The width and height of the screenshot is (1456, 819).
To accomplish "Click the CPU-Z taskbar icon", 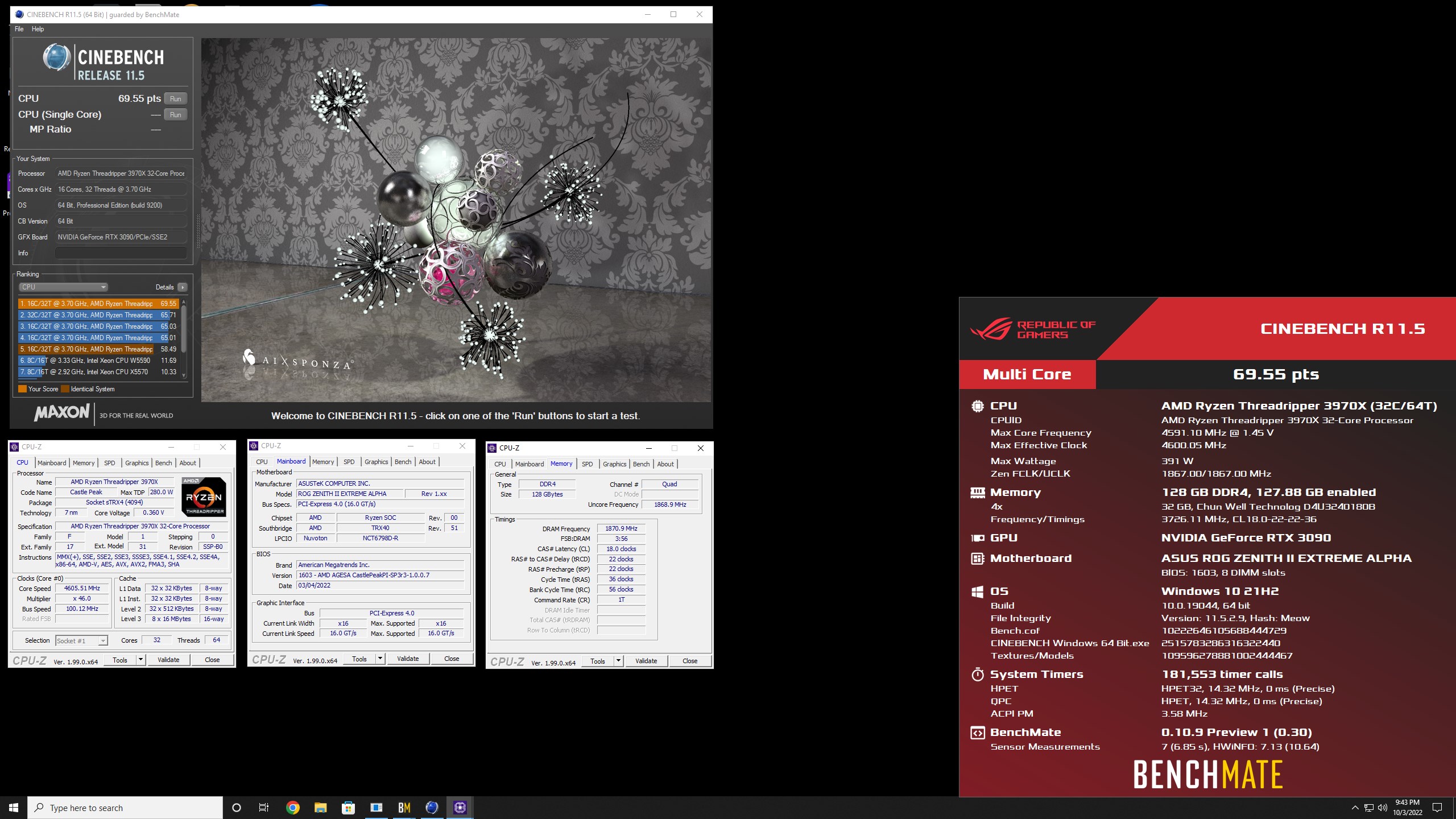I will click(460, 808).
